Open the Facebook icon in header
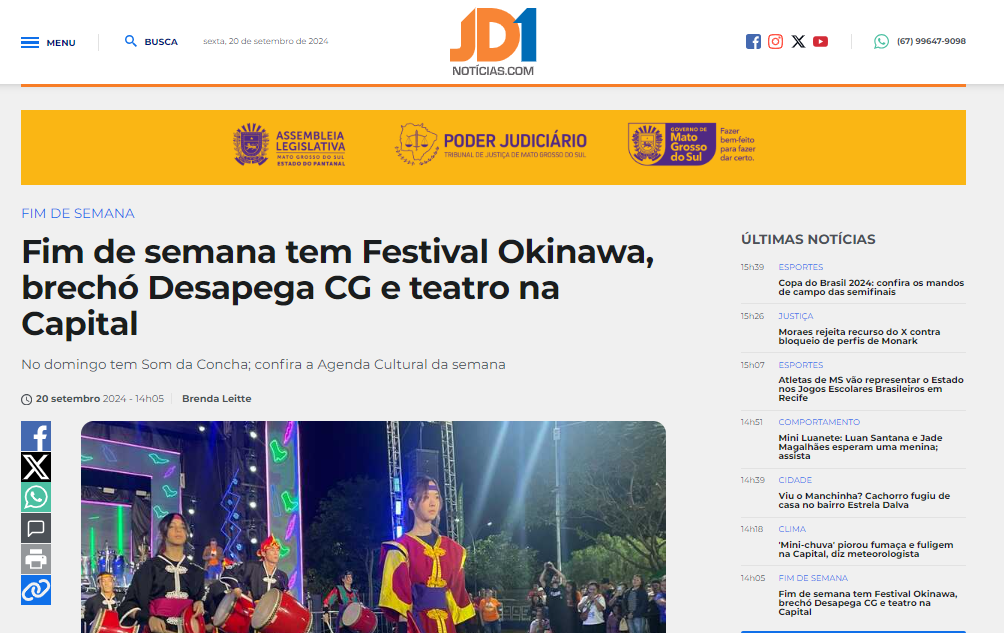Screen dimensions: 1004x633 [x=753, y=42]
